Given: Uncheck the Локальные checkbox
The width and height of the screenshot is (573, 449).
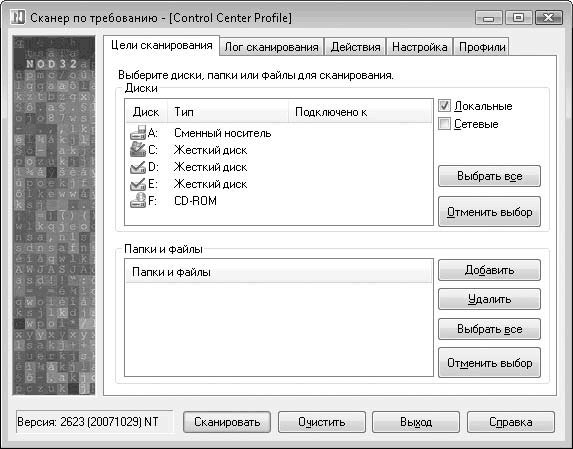Looking at the screenshot, I should (444, 106).
